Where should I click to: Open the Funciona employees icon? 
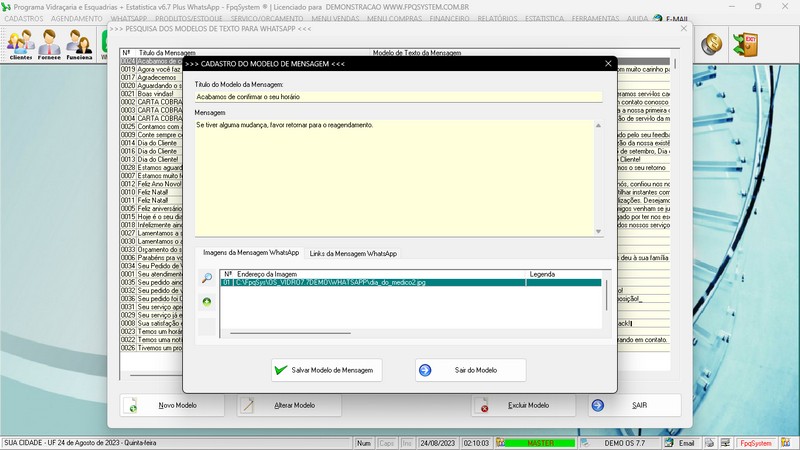79,44
